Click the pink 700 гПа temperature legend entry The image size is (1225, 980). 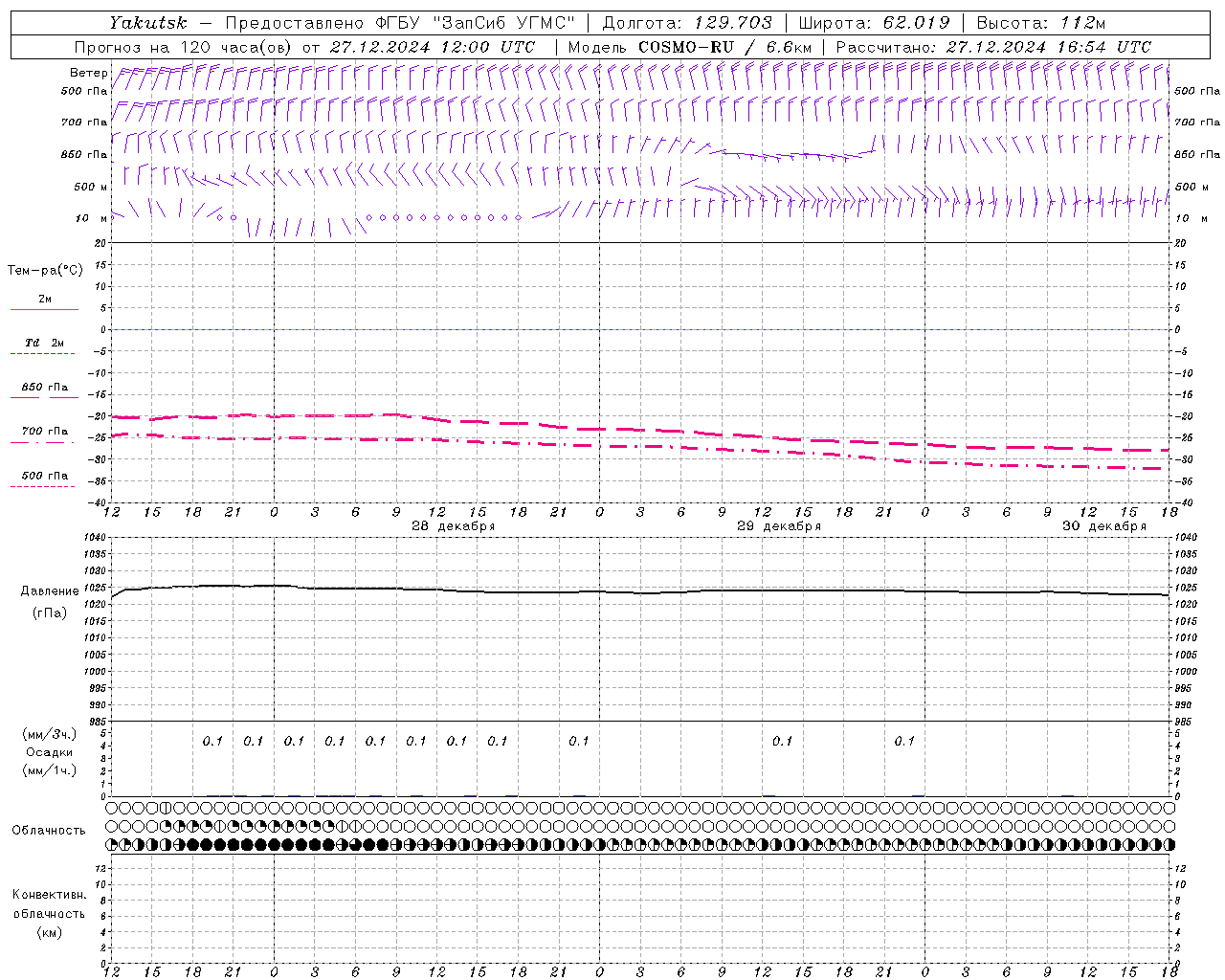pyautogui.click(x=44, y=432)
